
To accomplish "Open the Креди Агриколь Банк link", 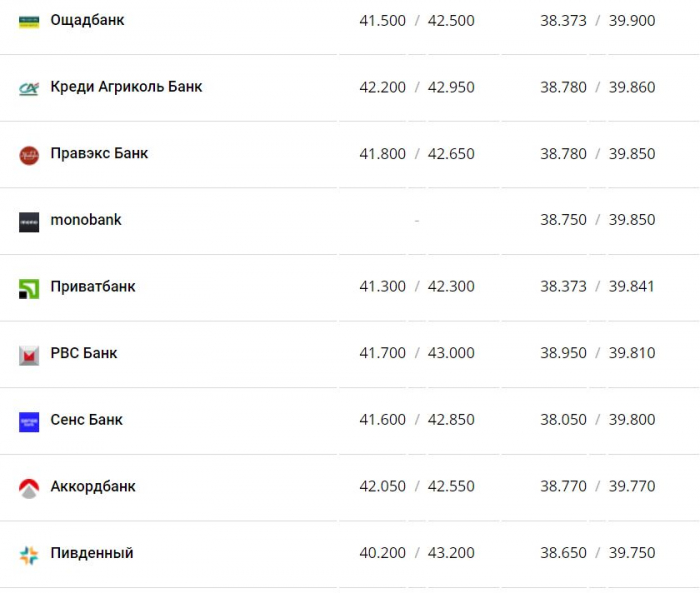I will 126,87.
